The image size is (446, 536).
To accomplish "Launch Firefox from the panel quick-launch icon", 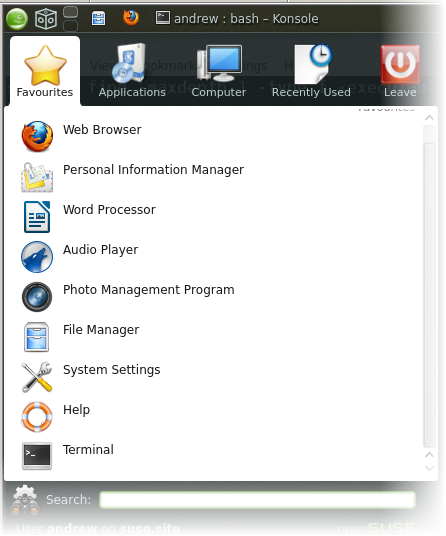I will click(131, 18).
